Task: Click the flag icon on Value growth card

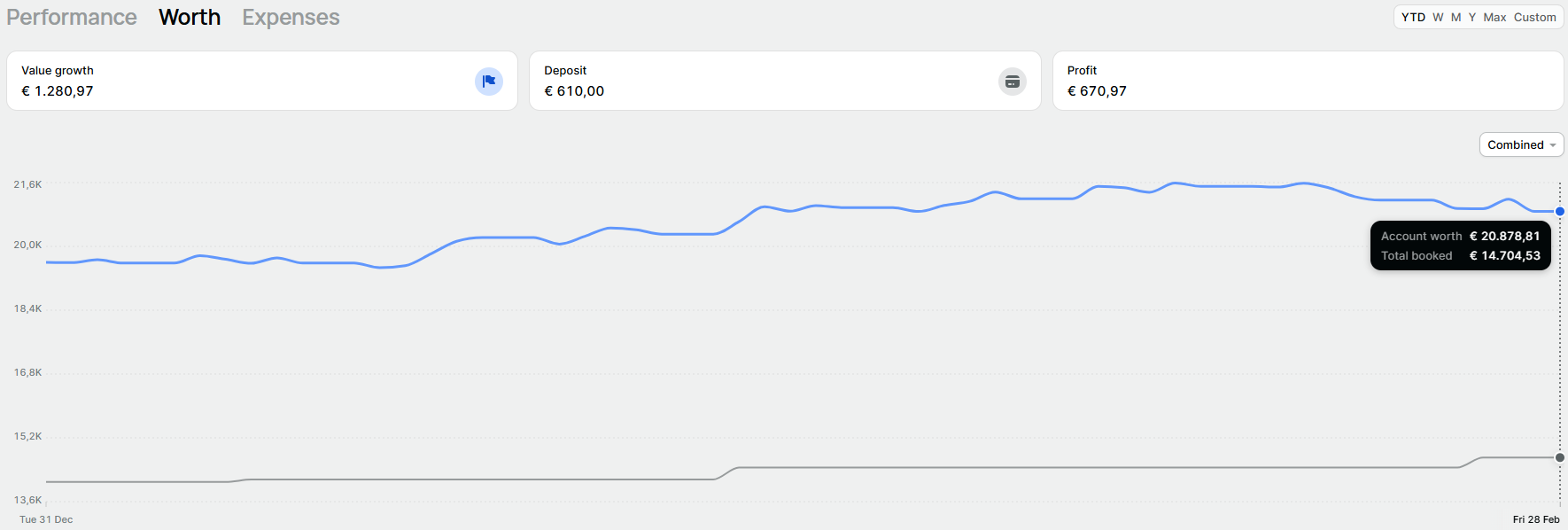Action: pos(488,81)
